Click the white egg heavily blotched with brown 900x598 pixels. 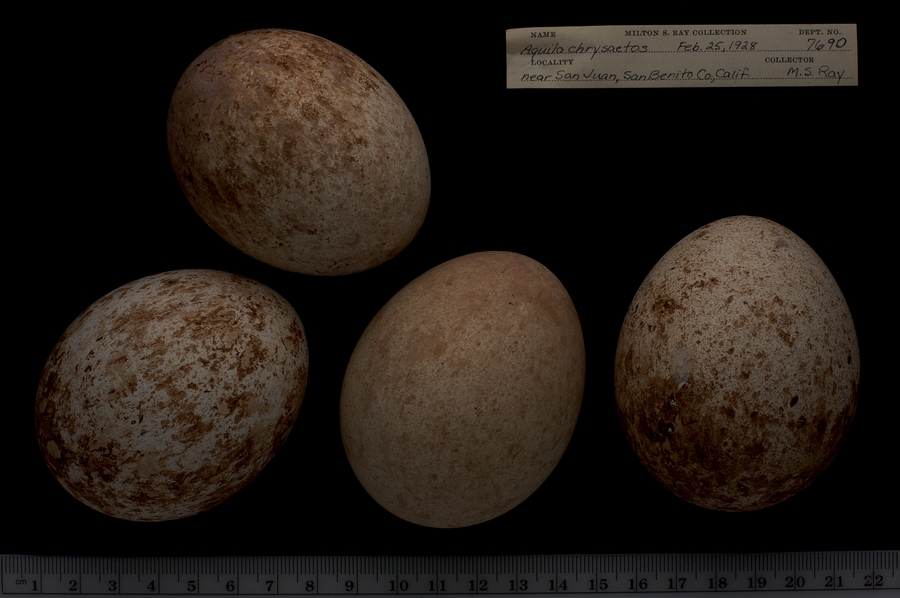tap(172, 395)
